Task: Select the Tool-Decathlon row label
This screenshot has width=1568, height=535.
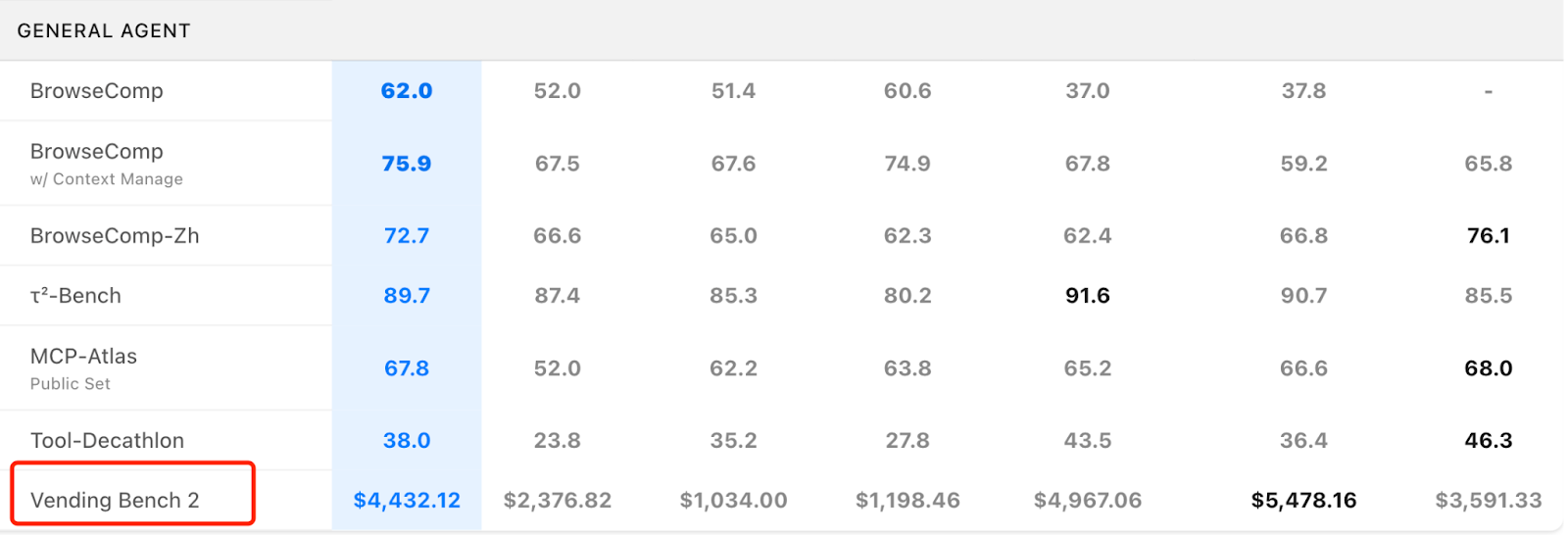Action: 107,441
